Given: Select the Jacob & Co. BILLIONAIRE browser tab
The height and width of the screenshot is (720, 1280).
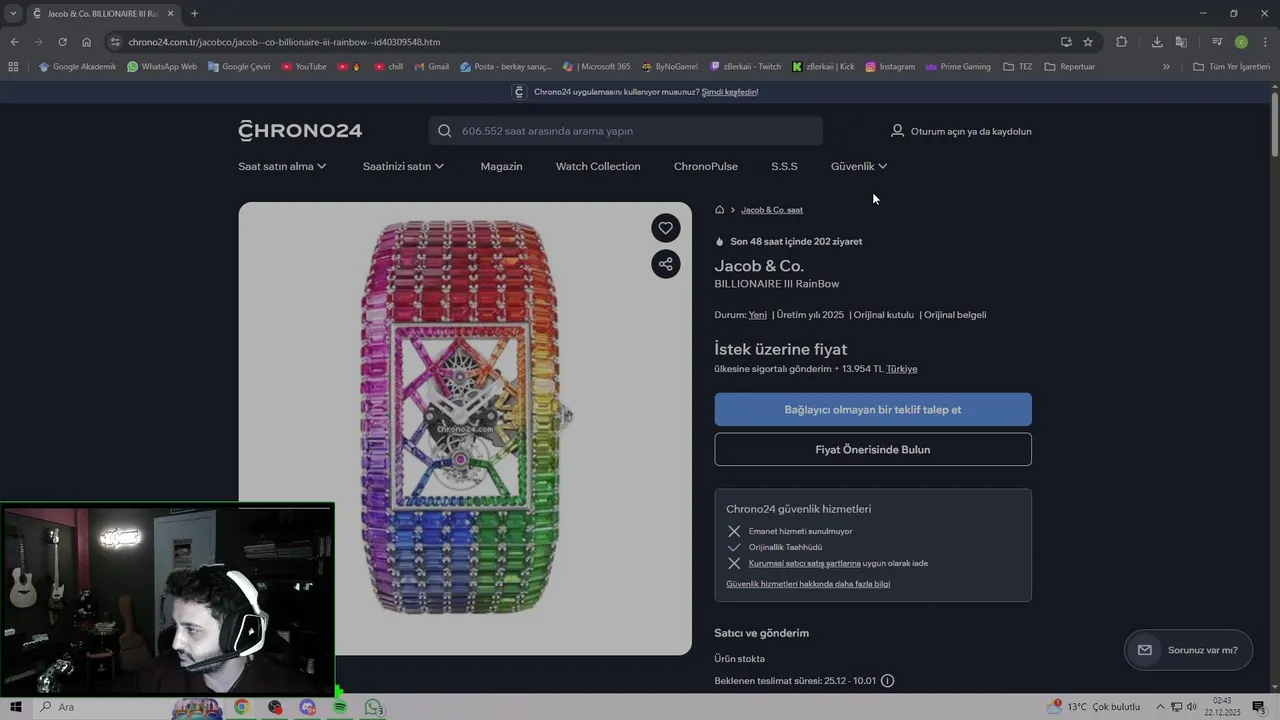Looking at the screenshot, I should [102, 14].
